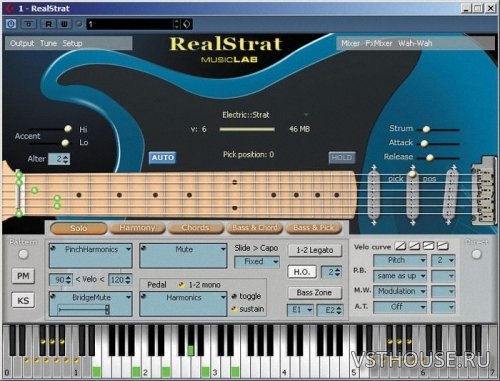
Task: Click the Pattern round knob button
Action: [x=23, y=255]
